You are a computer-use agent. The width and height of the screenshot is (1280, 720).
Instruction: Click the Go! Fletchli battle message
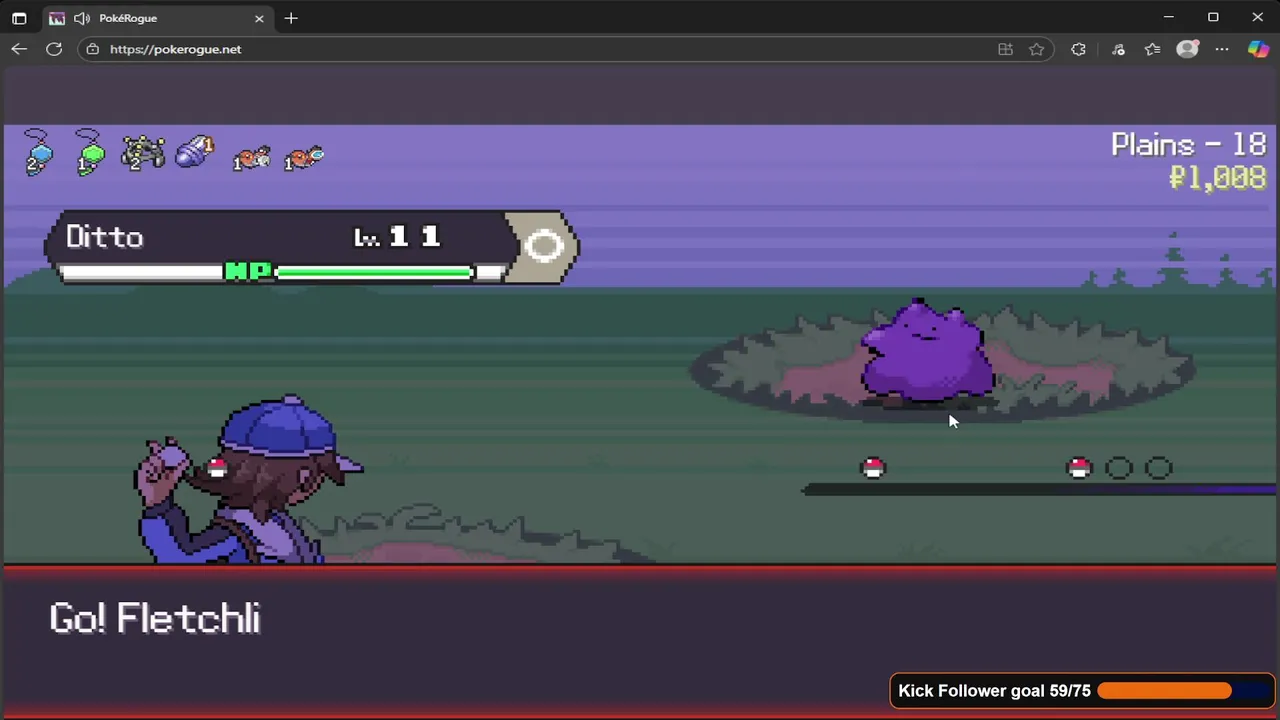coord(155,619)
